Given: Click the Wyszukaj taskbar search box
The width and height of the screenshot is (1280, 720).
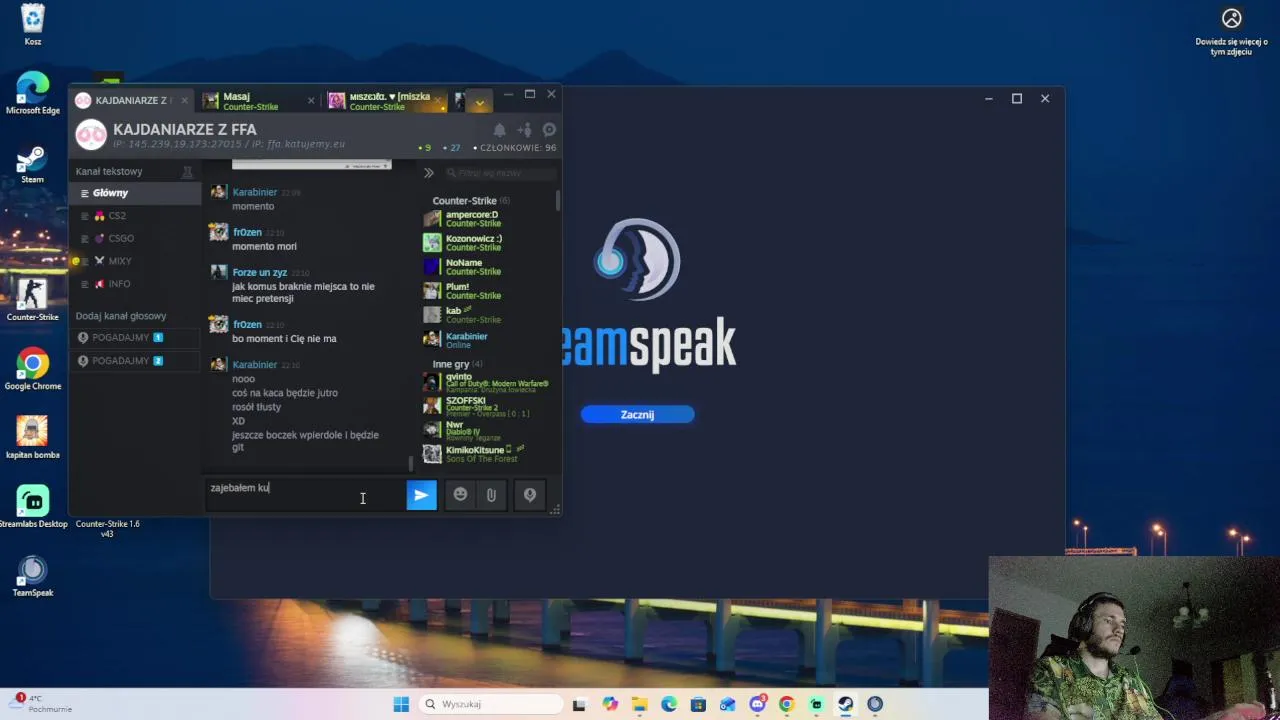Looking at the screenshot, I should 489,704.
